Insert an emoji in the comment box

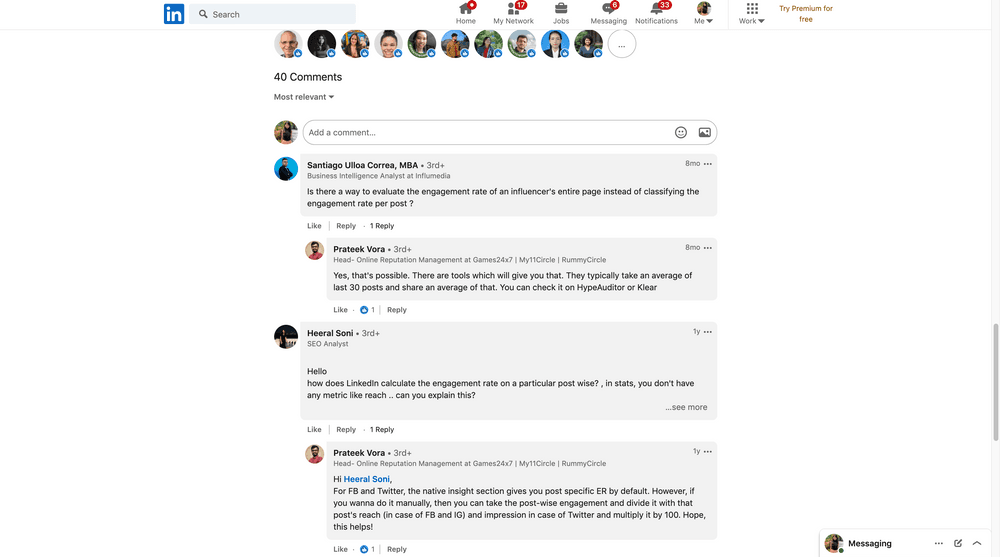(681, 132)
